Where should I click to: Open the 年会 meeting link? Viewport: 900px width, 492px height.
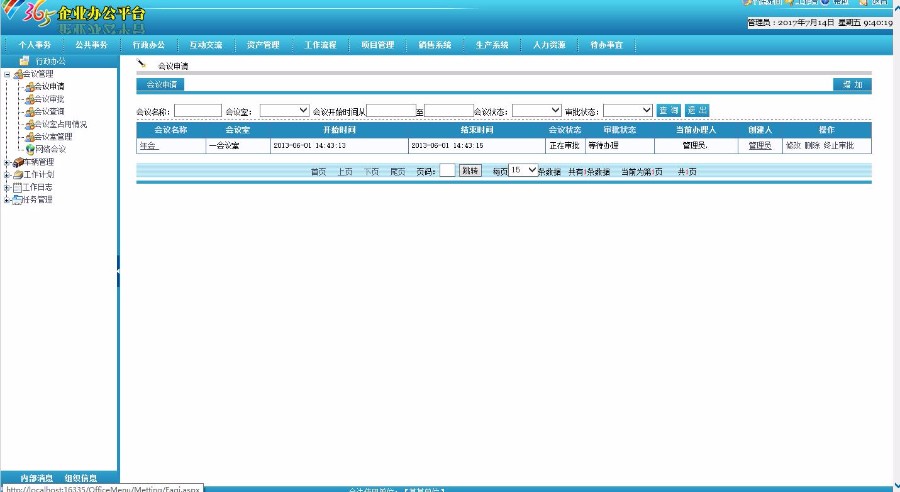click(x=148, y=146)
